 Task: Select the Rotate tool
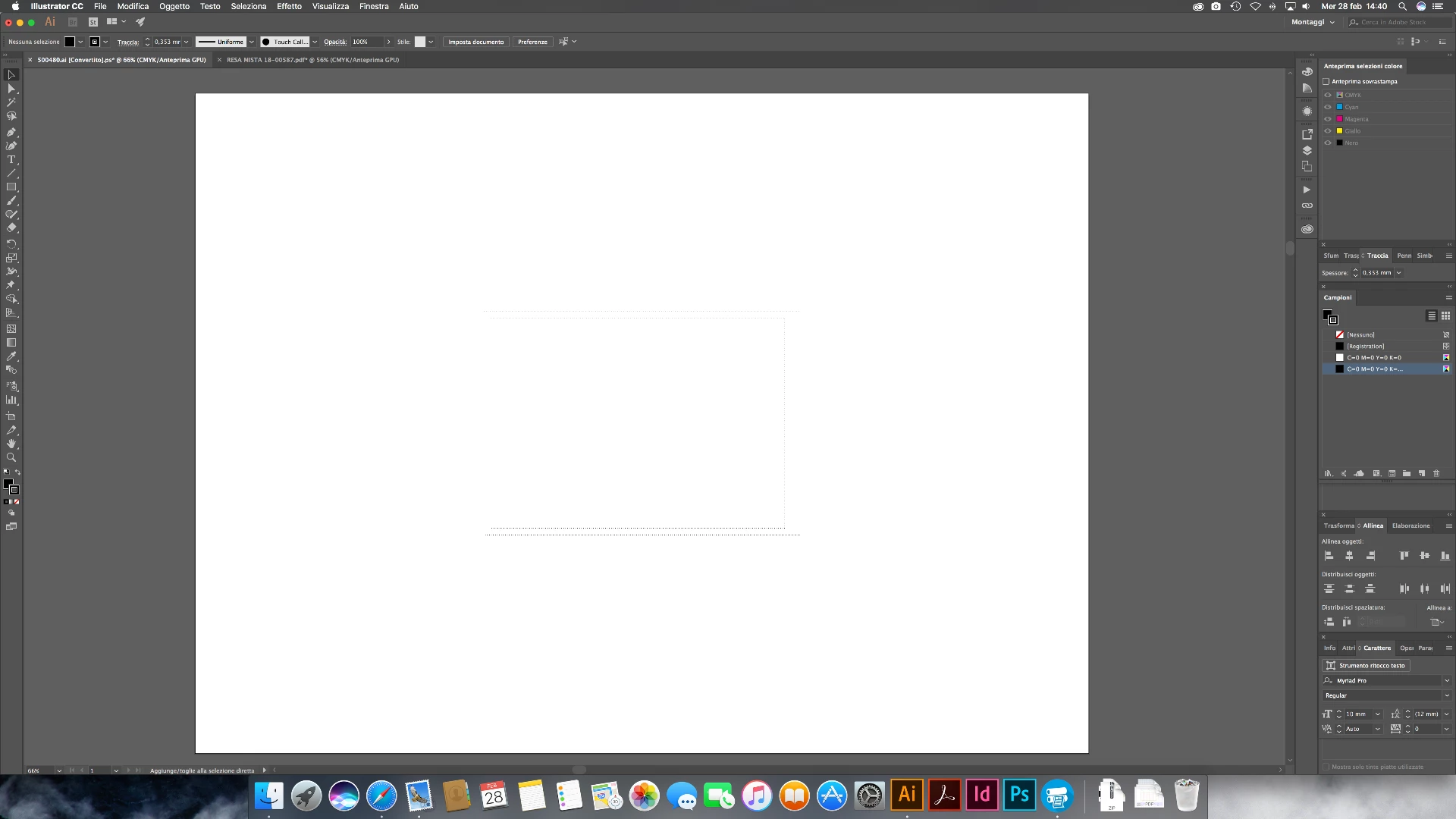11,244
